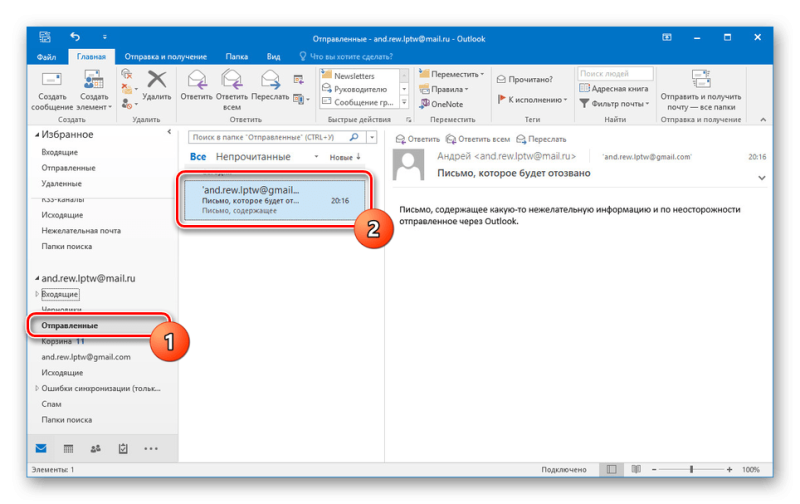
Task: Click the Read/Unread button
Action: point(525,79)
